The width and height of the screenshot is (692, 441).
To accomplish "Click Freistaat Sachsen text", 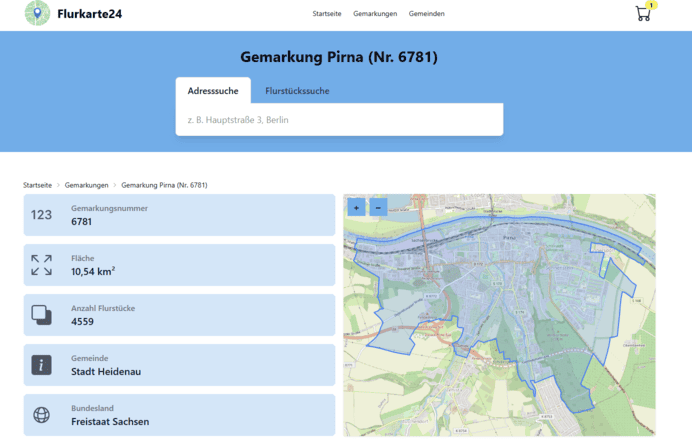I will click(110, 422).
